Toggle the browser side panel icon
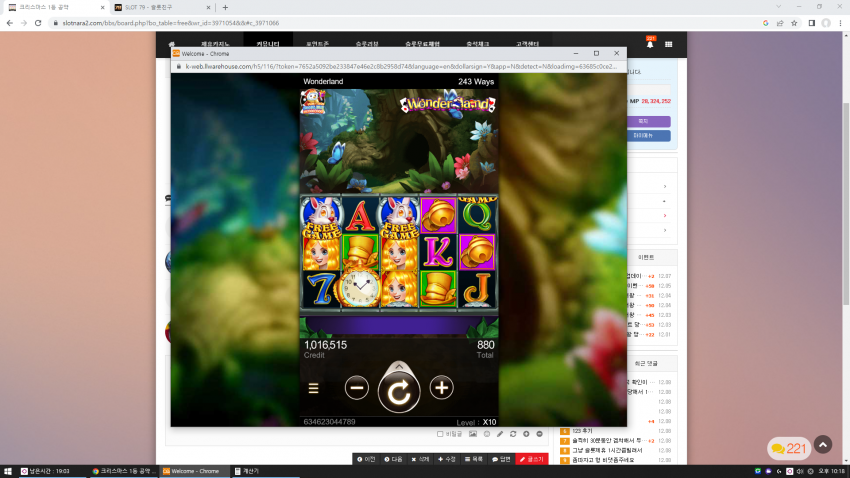850x478 pixels. click(812, 23)
